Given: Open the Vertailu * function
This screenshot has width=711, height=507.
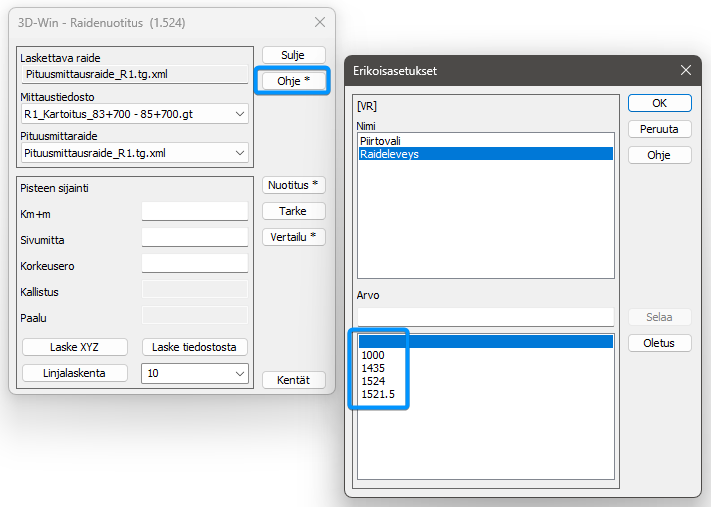Looking at the screenshot, I should pyautogui.click(x=293, y=237).
